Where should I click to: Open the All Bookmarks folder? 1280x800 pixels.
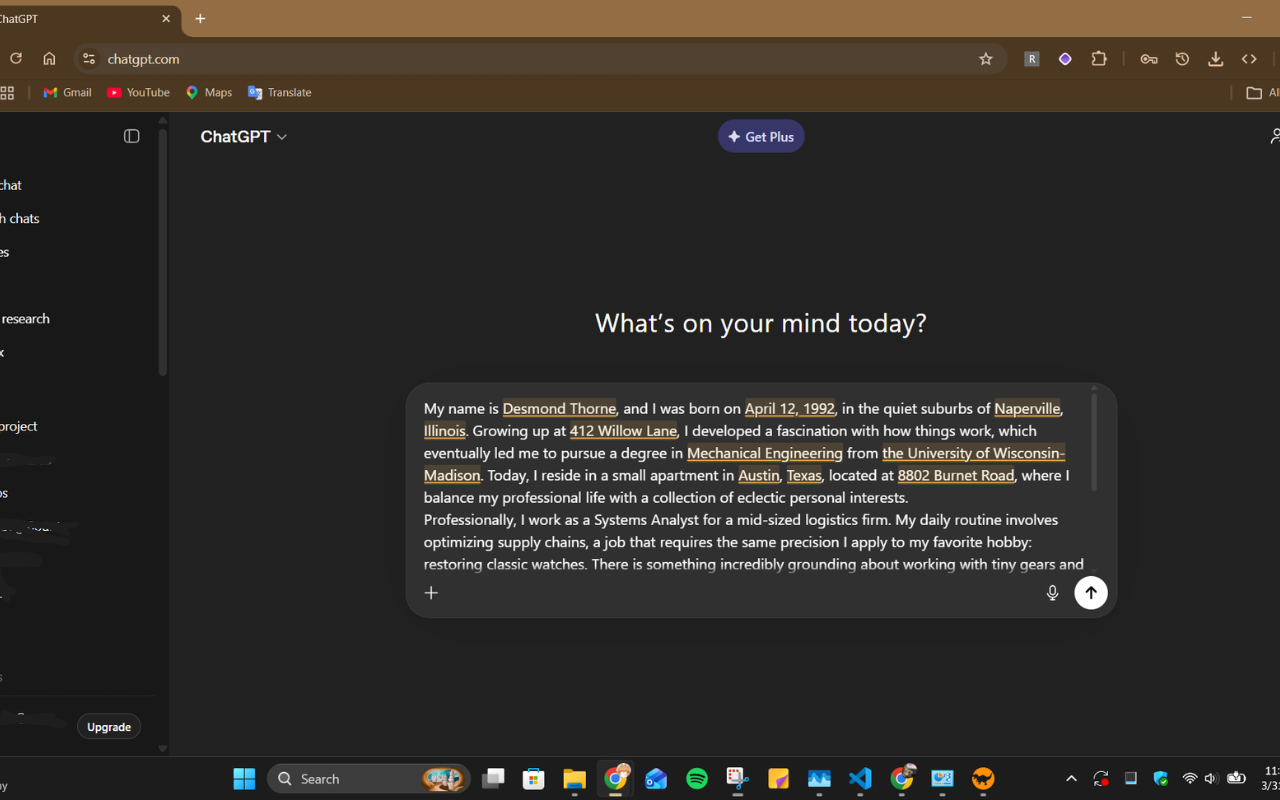point(1262,93)
